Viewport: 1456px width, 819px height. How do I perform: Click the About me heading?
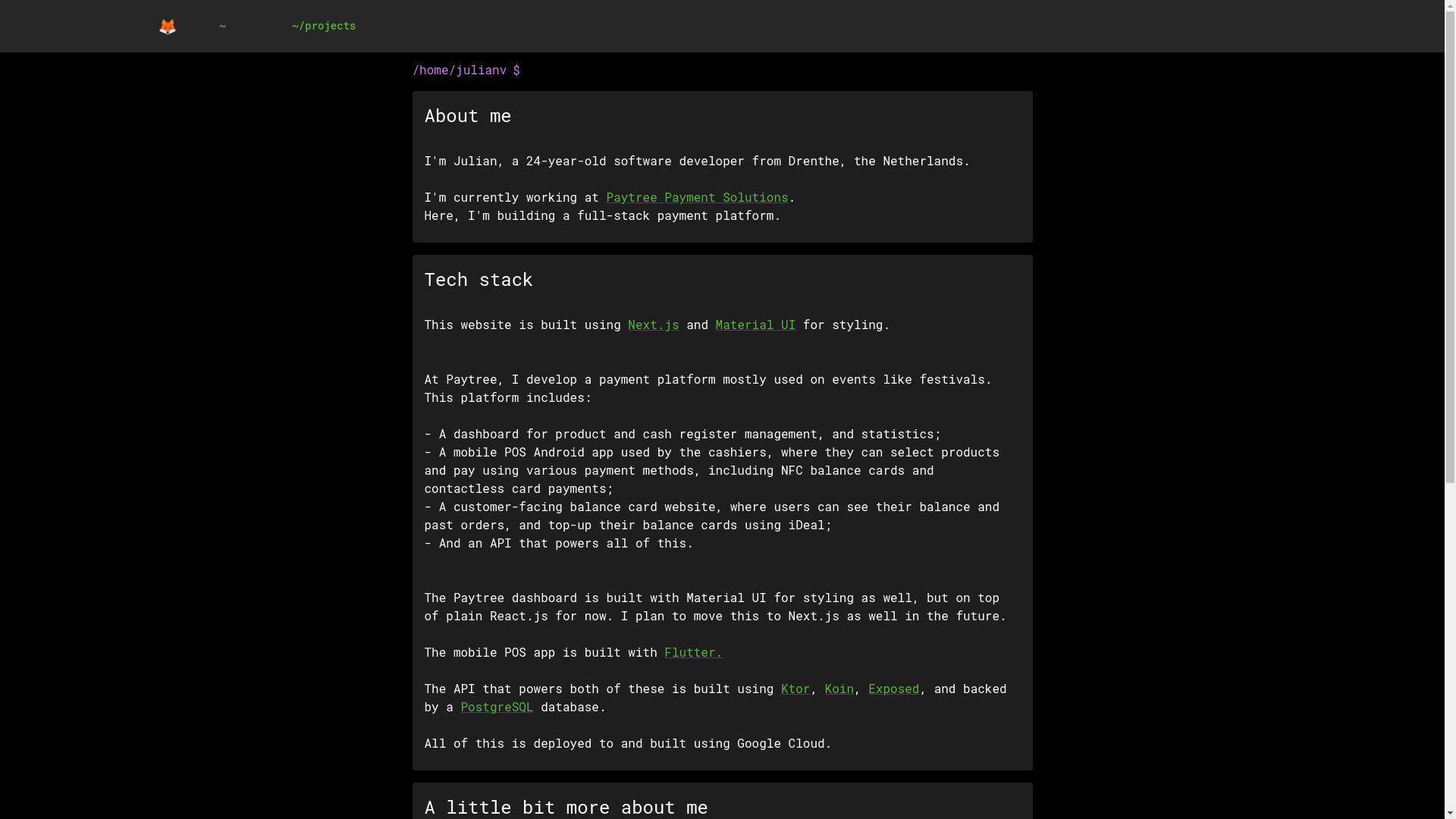[468, 116]
